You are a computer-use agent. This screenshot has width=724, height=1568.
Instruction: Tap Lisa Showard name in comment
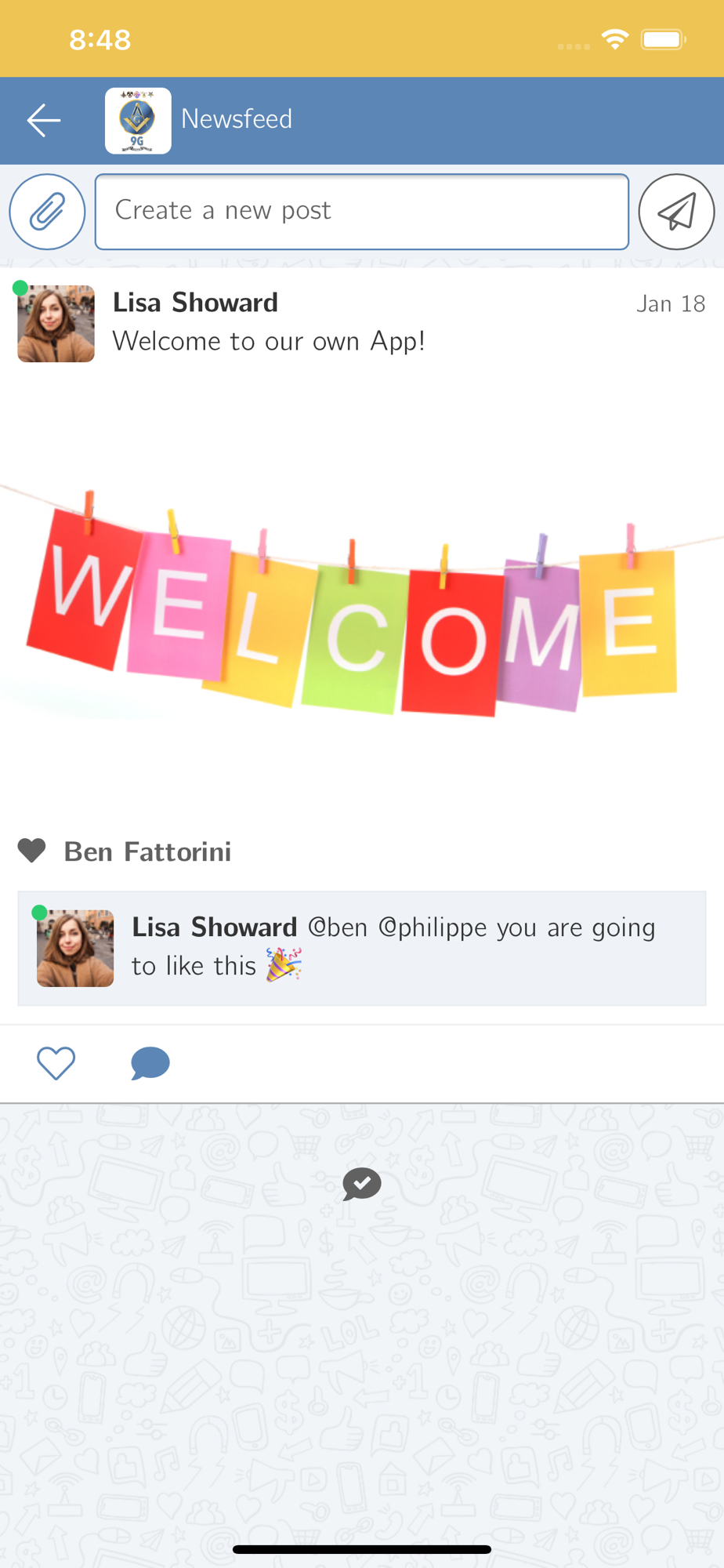[x=215, y=927]
